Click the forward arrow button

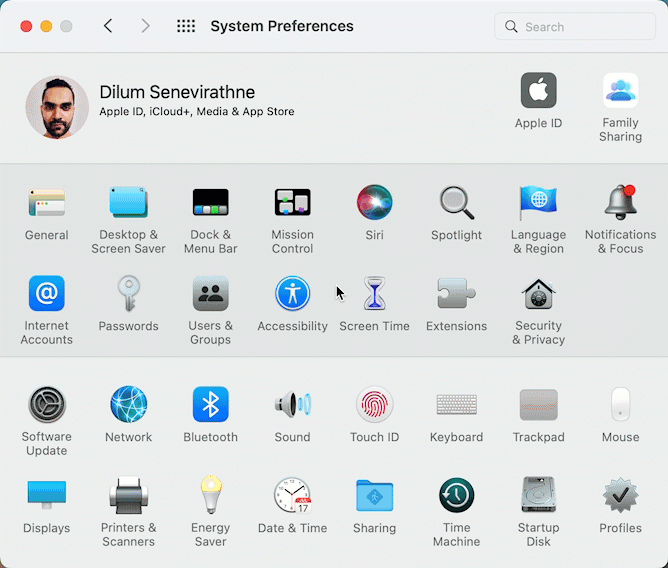145,26
